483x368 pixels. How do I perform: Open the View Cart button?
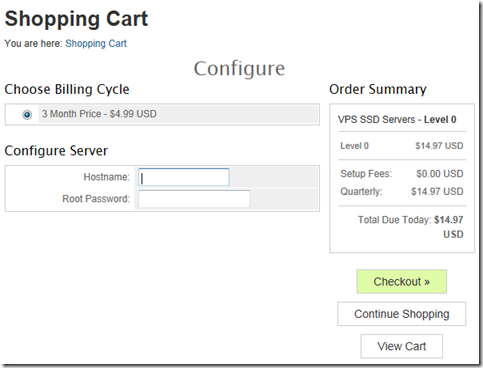click(x=402, y=346)
